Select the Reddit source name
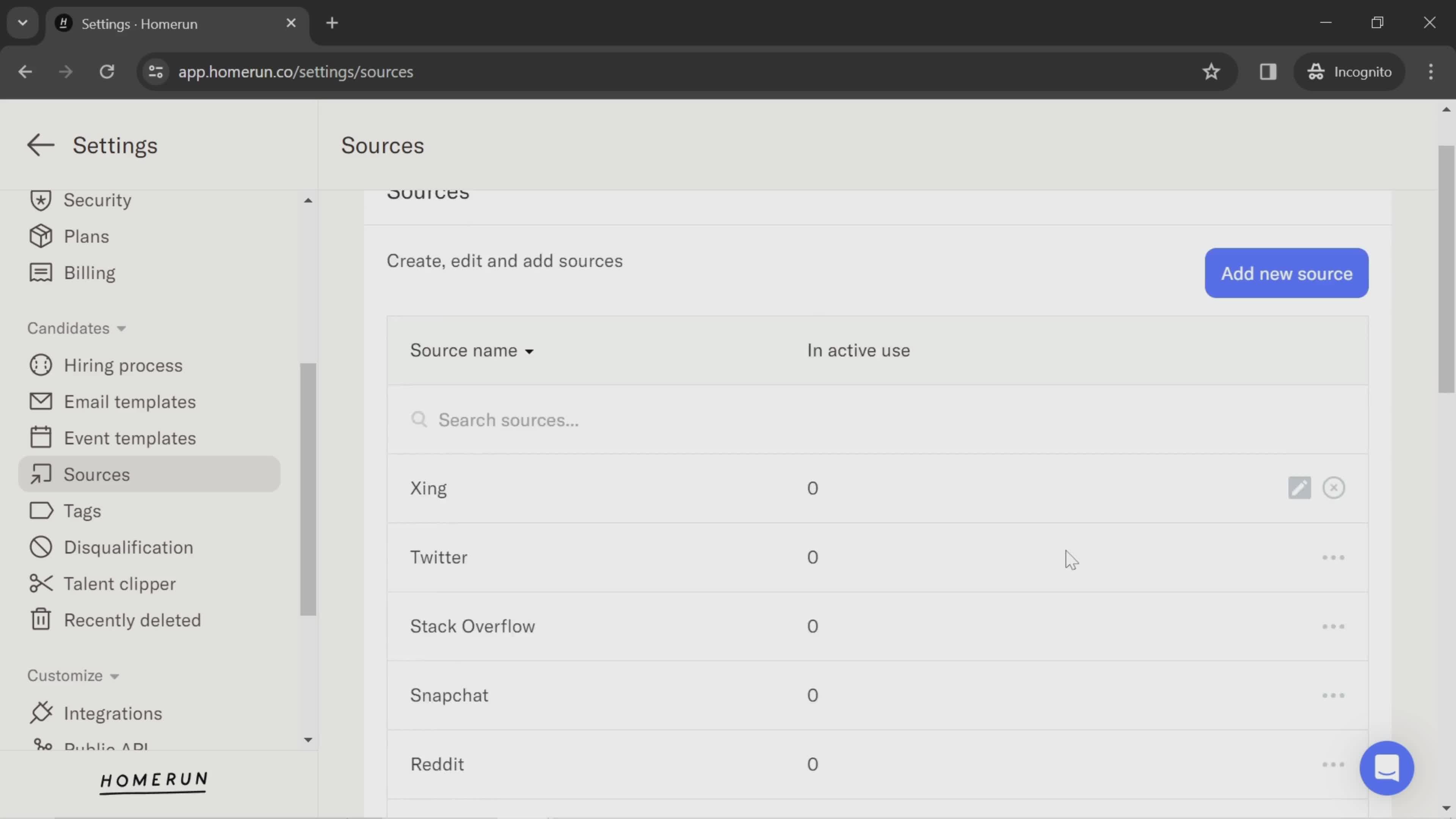 click(437, 765)
